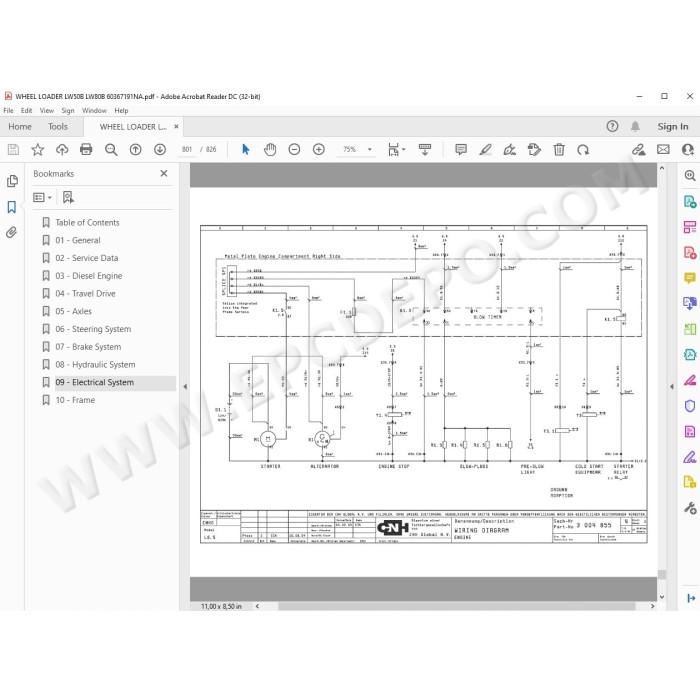Add new bookmark icon
The width and height of the screenshot is (700, 700).
(68, 197)
